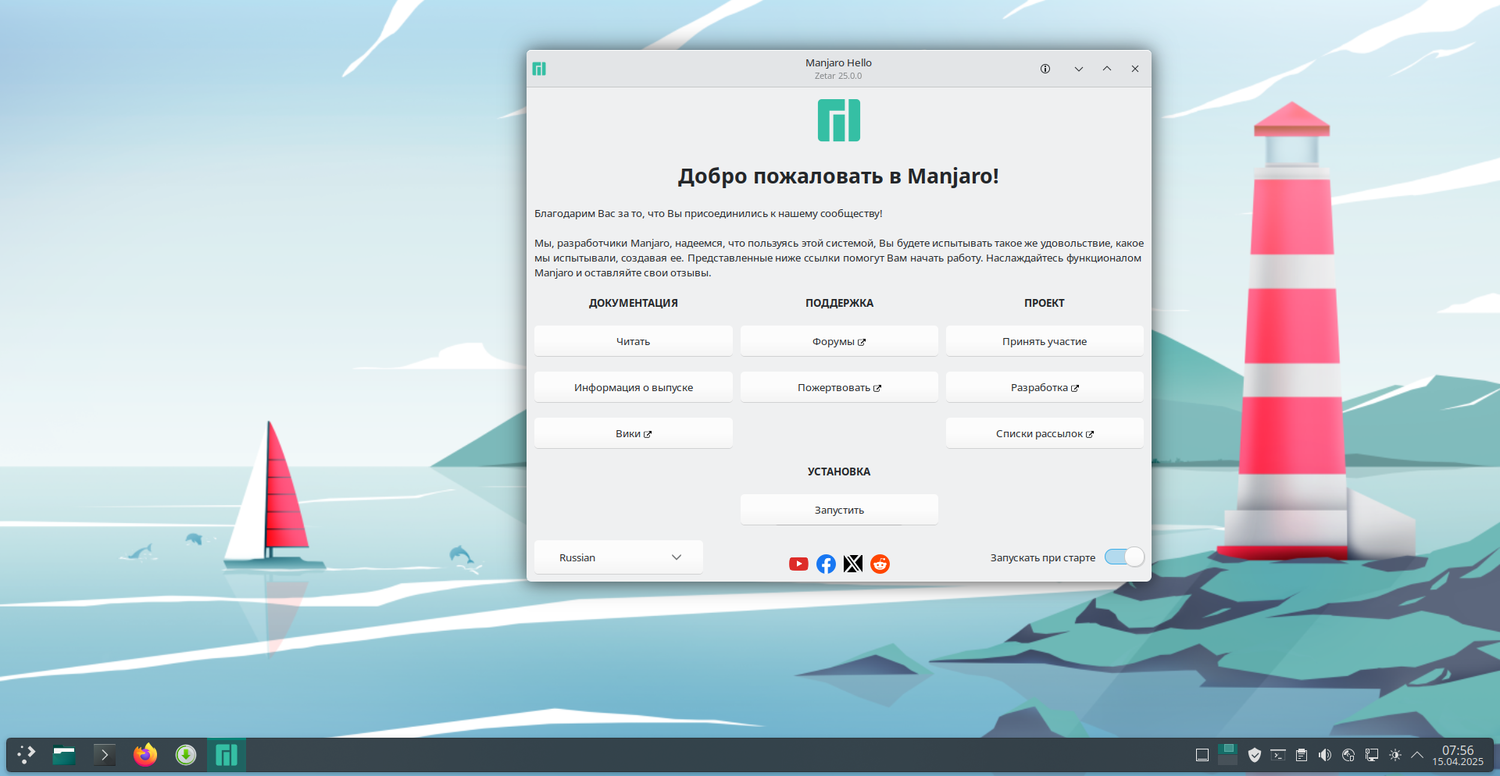The height and width of the screenshot is (776, 1500).
Task: Open the application launcher on the taskbar
Action: (26, 755)
